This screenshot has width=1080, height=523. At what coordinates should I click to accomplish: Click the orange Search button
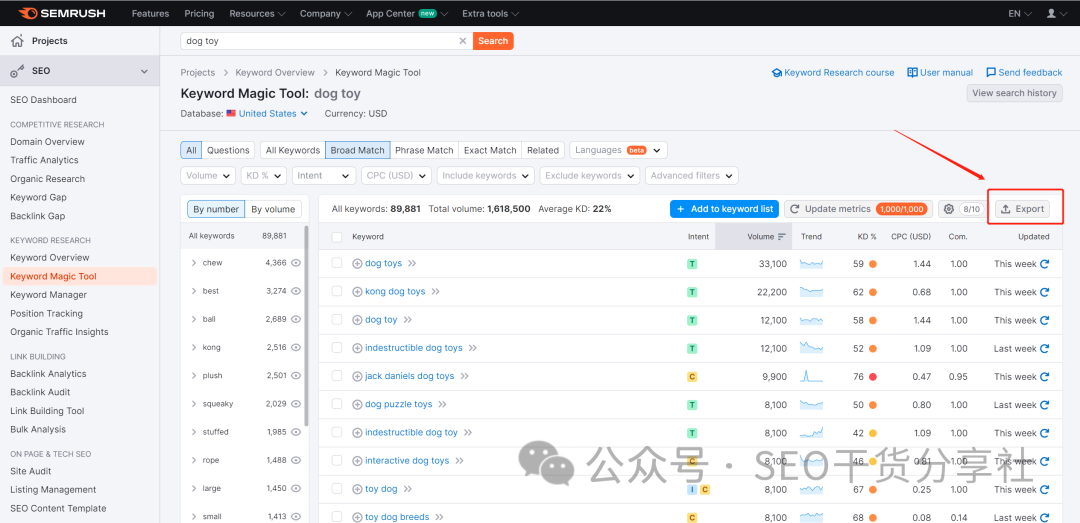point(493,41)
